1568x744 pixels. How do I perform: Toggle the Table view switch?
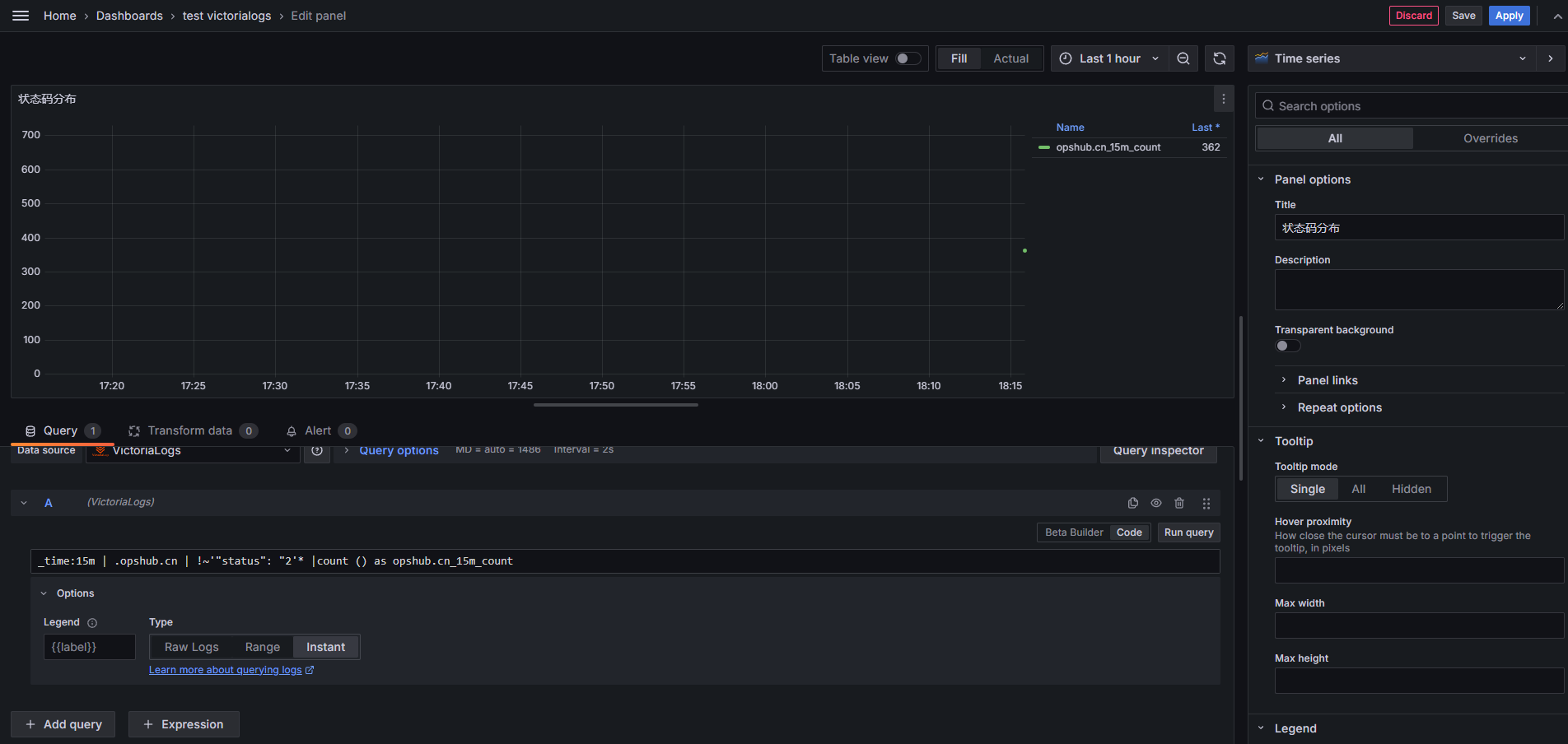click(x=908, y=58)
